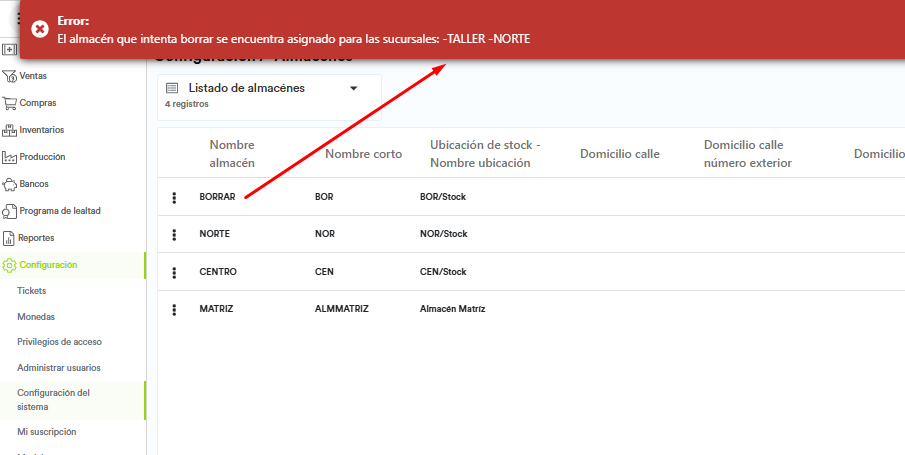Sort by Nombre corto column header
The width and height of the screenshot is (905, 455).
click(x=363, y=154)
